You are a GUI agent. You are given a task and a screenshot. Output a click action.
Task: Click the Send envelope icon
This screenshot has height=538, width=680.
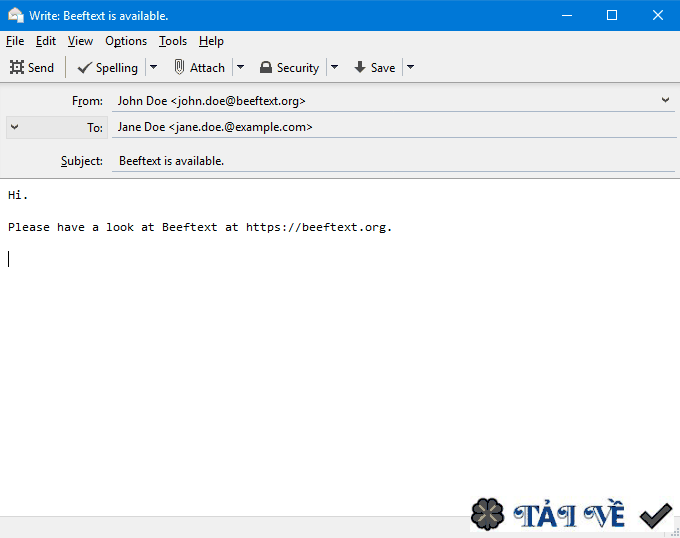pyautogui.click(x=17, y=67)
